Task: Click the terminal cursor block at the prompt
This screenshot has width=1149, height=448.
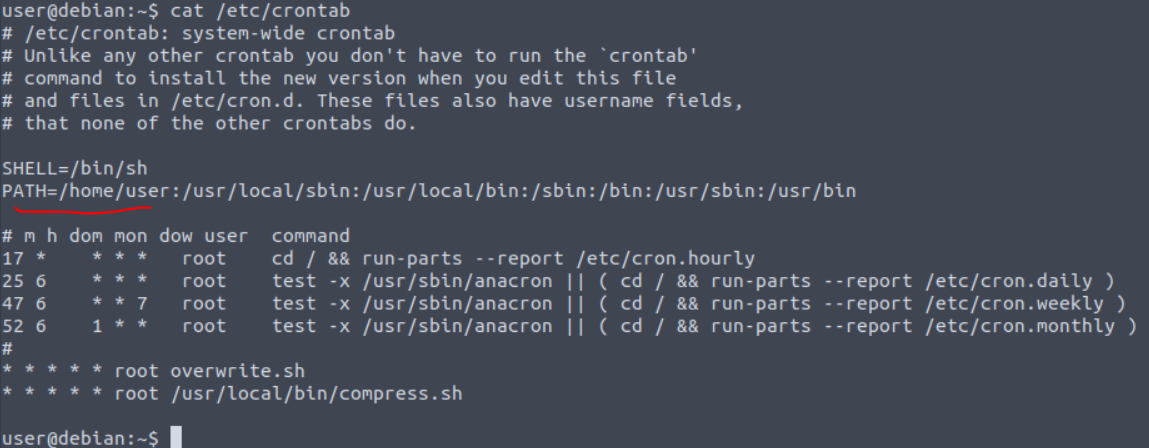Action: [175, 438]
